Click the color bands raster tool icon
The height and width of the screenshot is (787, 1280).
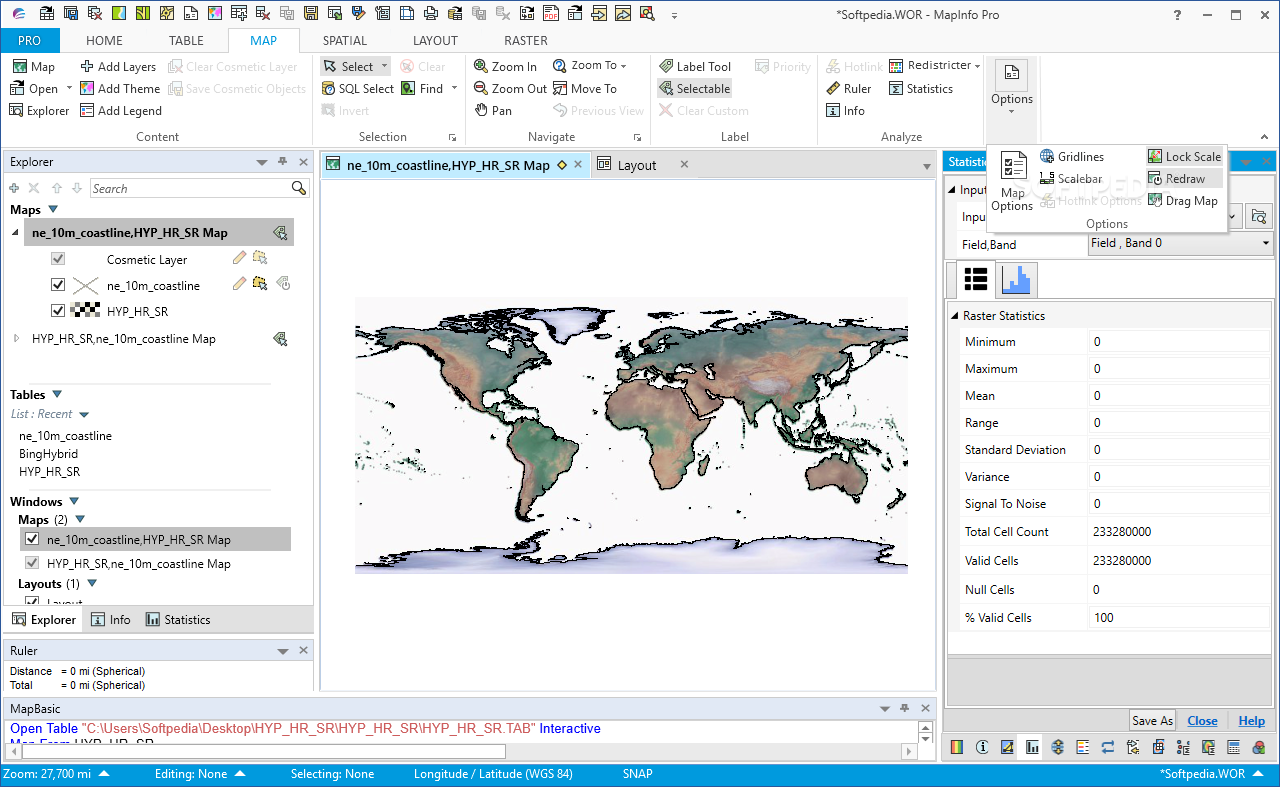[x=956, y=747]
